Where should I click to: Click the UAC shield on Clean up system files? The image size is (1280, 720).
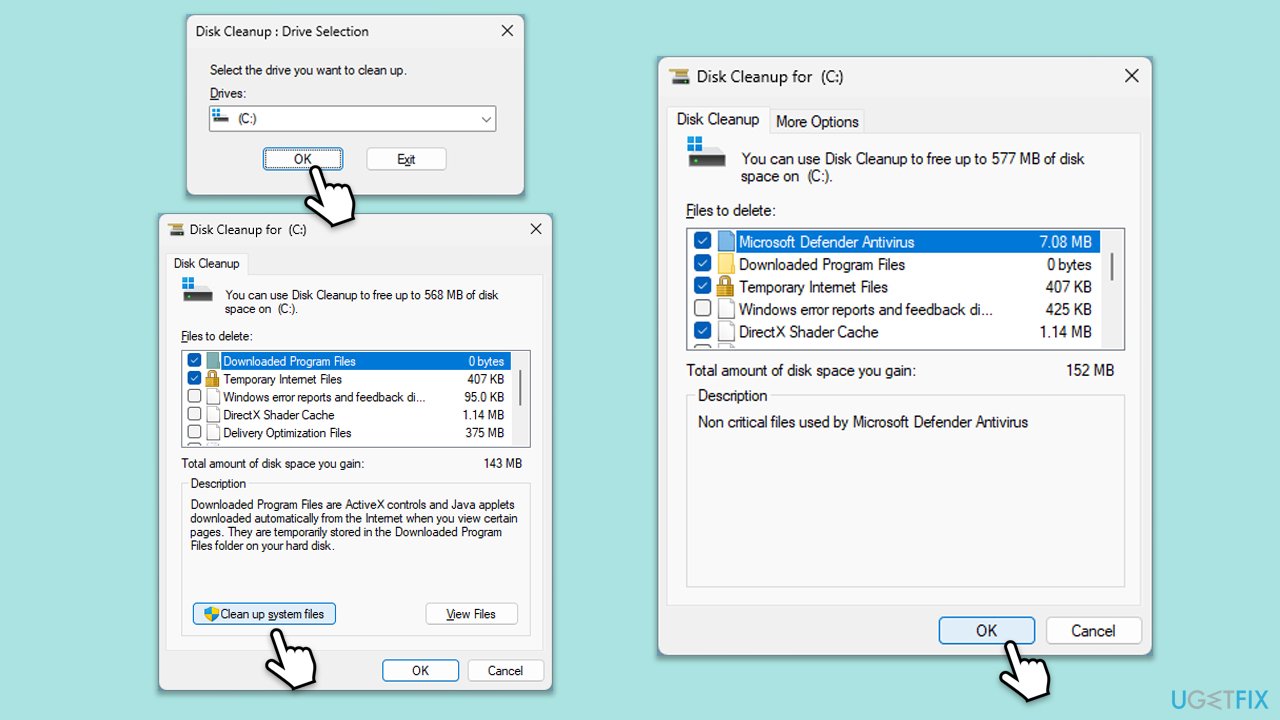[x=210, y=613]
